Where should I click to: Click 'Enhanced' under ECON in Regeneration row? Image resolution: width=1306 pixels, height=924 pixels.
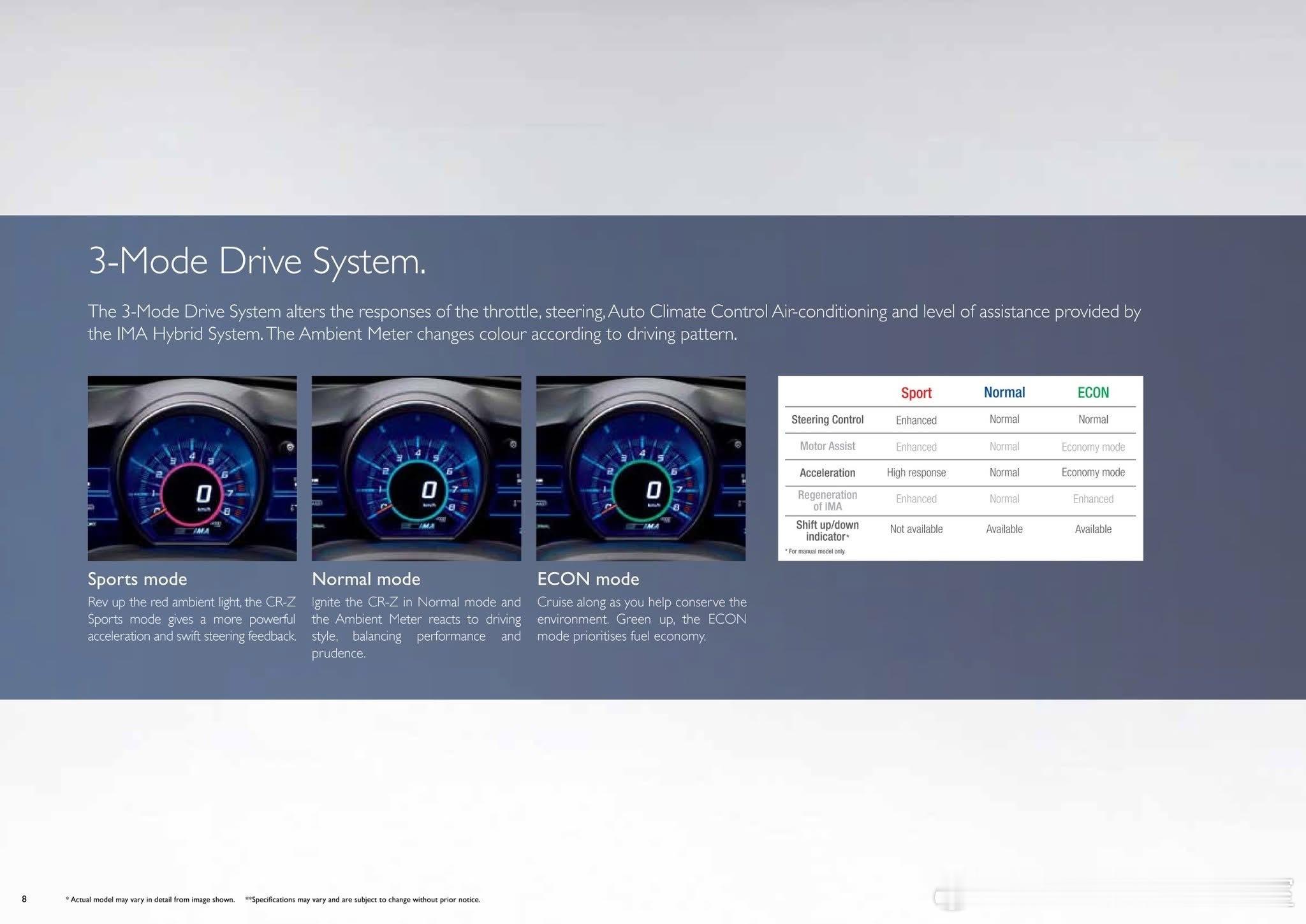coord(1093,499)
